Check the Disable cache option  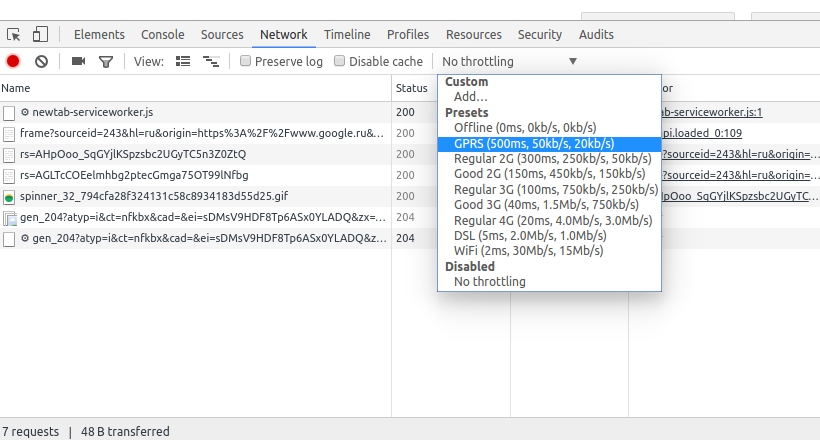point(339,61)
